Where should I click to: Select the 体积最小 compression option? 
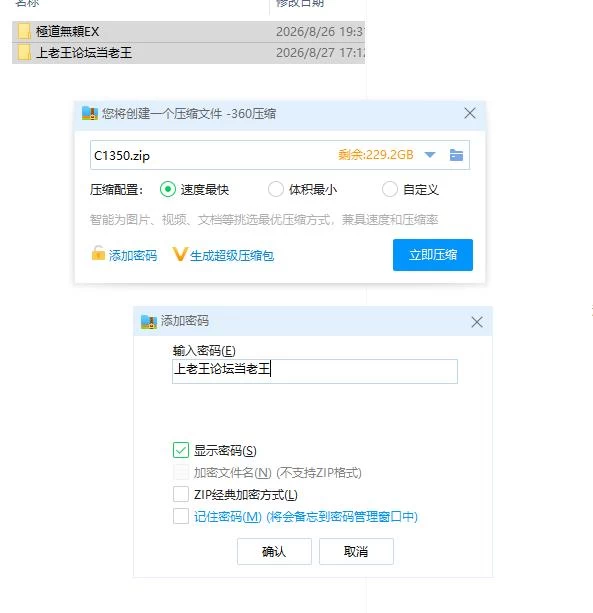coord(276,190)
